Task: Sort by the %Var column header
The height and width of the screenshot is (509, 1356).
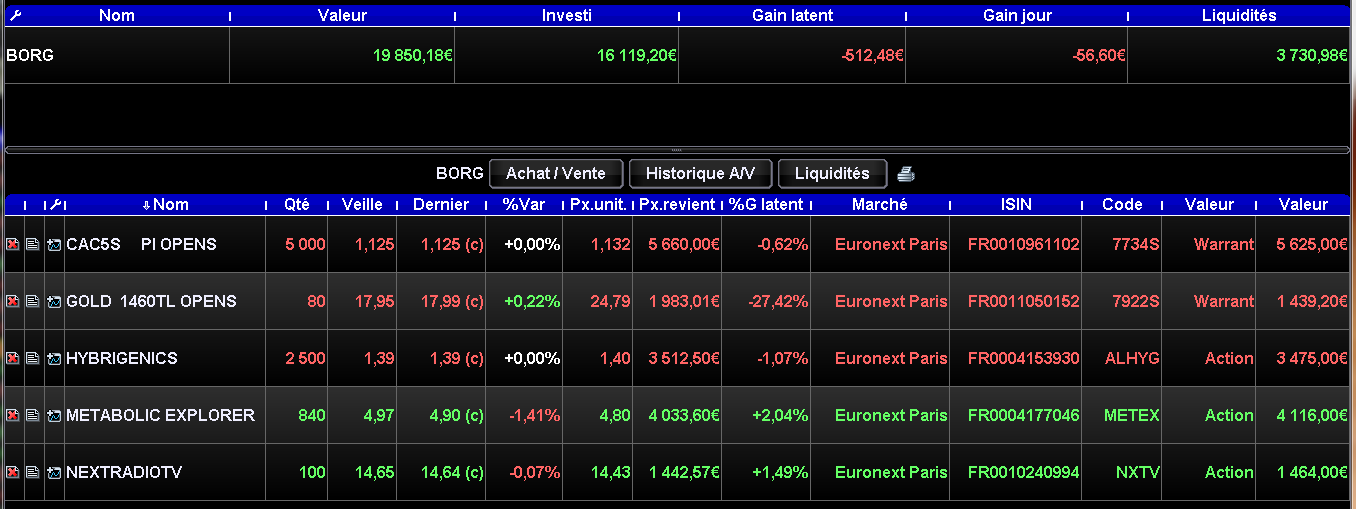Action: 524,205
